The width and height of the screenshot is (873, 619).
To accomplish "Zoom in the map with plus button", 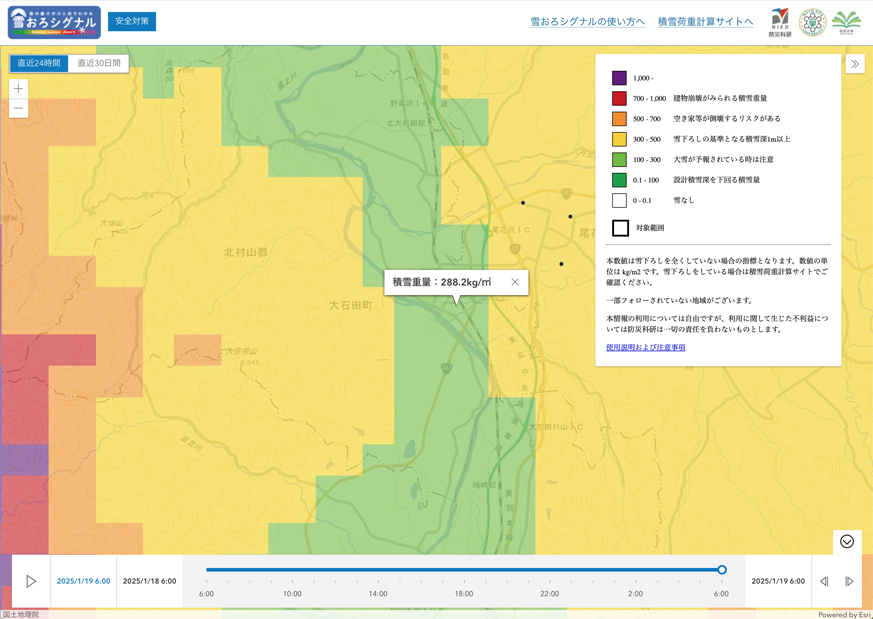I will click(x=18, y=89).
